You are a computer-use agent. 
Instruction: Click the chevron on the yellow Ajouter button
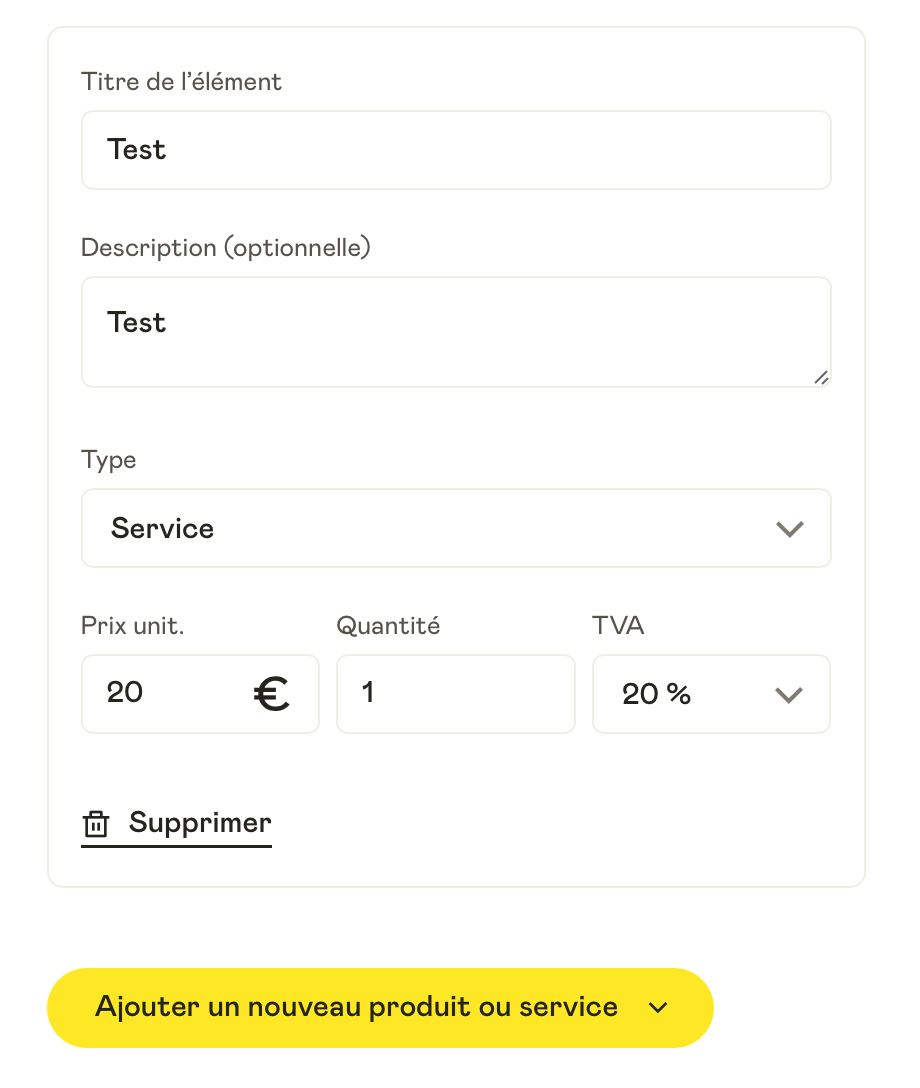click(x=658, y=1008)
